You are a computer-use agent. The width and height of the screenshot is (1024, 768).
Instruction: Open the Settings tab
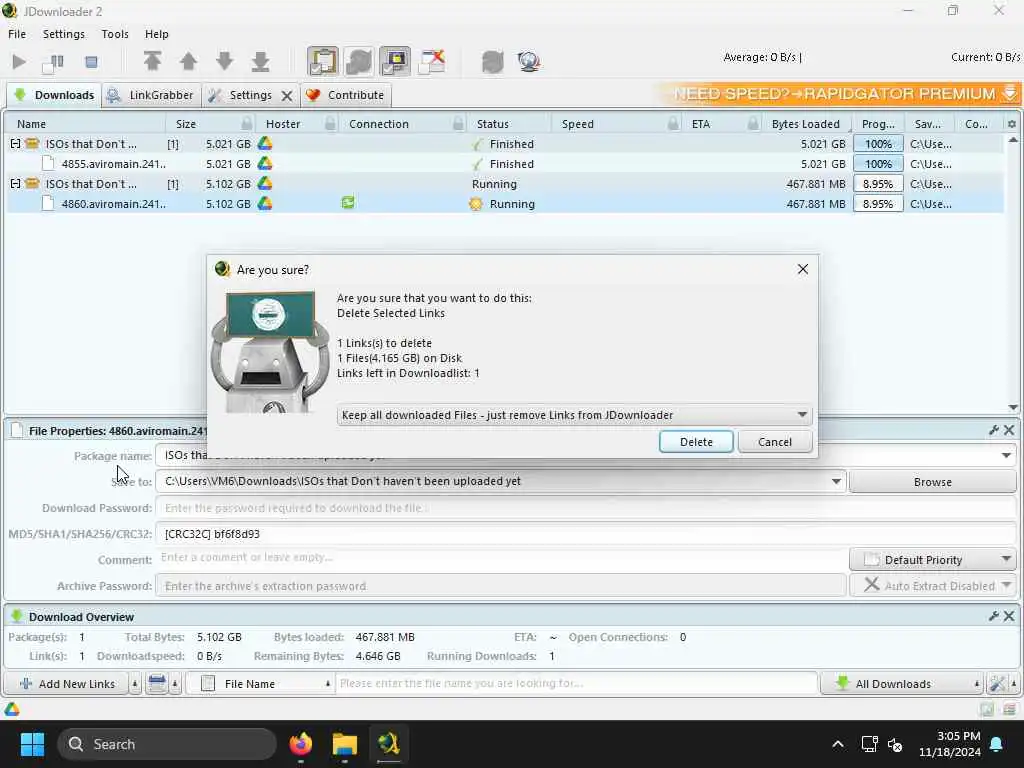click(240, 95)
